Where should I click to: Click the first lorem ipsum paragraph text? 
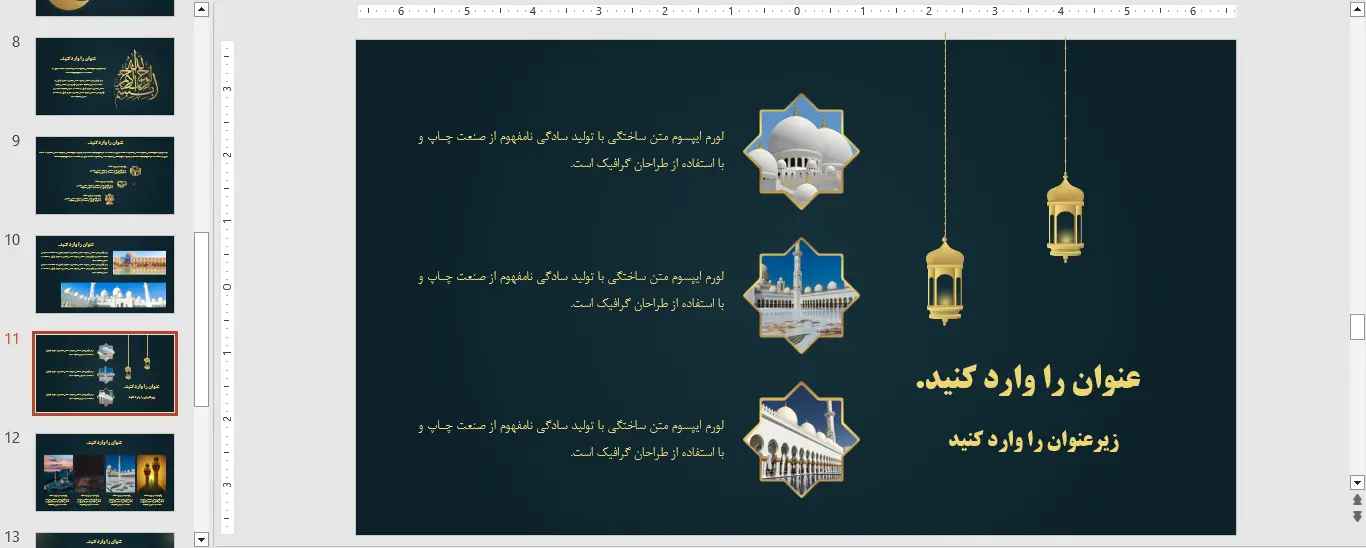572,150
